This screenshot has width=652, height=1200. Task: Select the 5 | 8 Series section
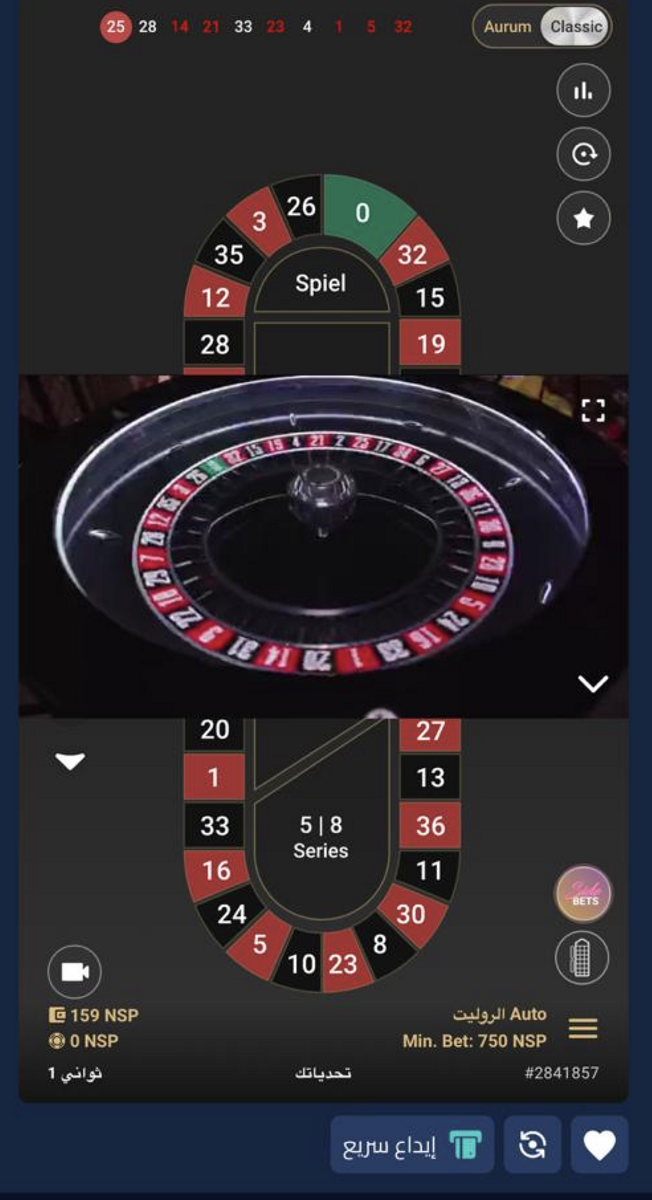pyautogui.click(x=320, y=837)
